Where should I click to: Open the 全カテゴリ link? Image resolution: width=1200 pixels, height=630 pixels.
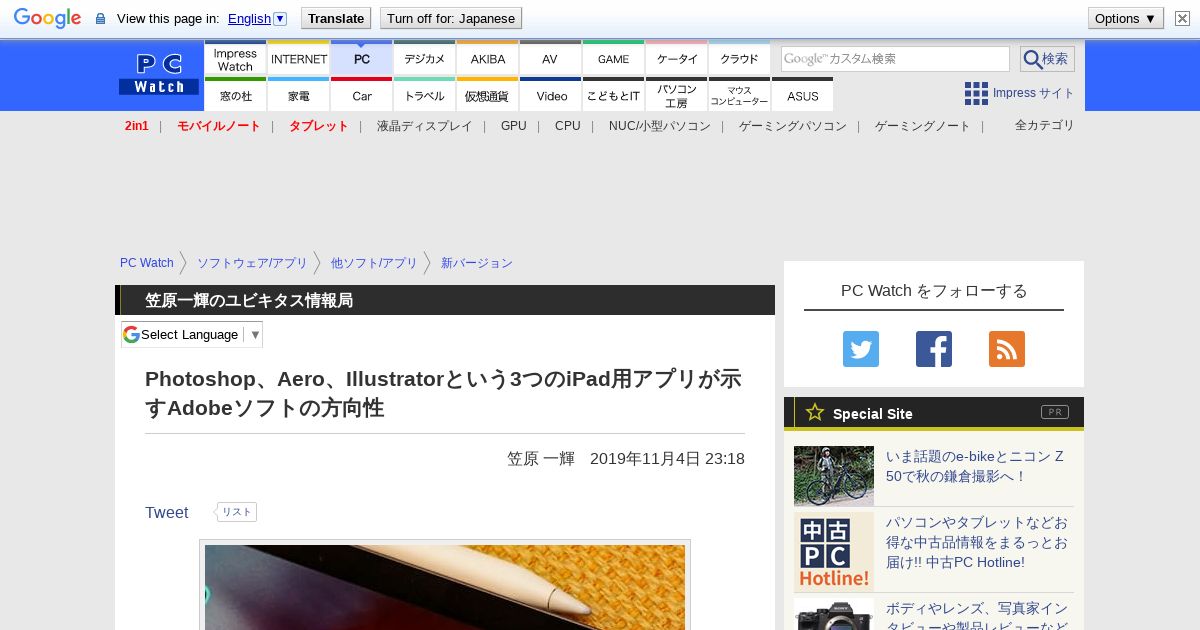coord(1045,125)
